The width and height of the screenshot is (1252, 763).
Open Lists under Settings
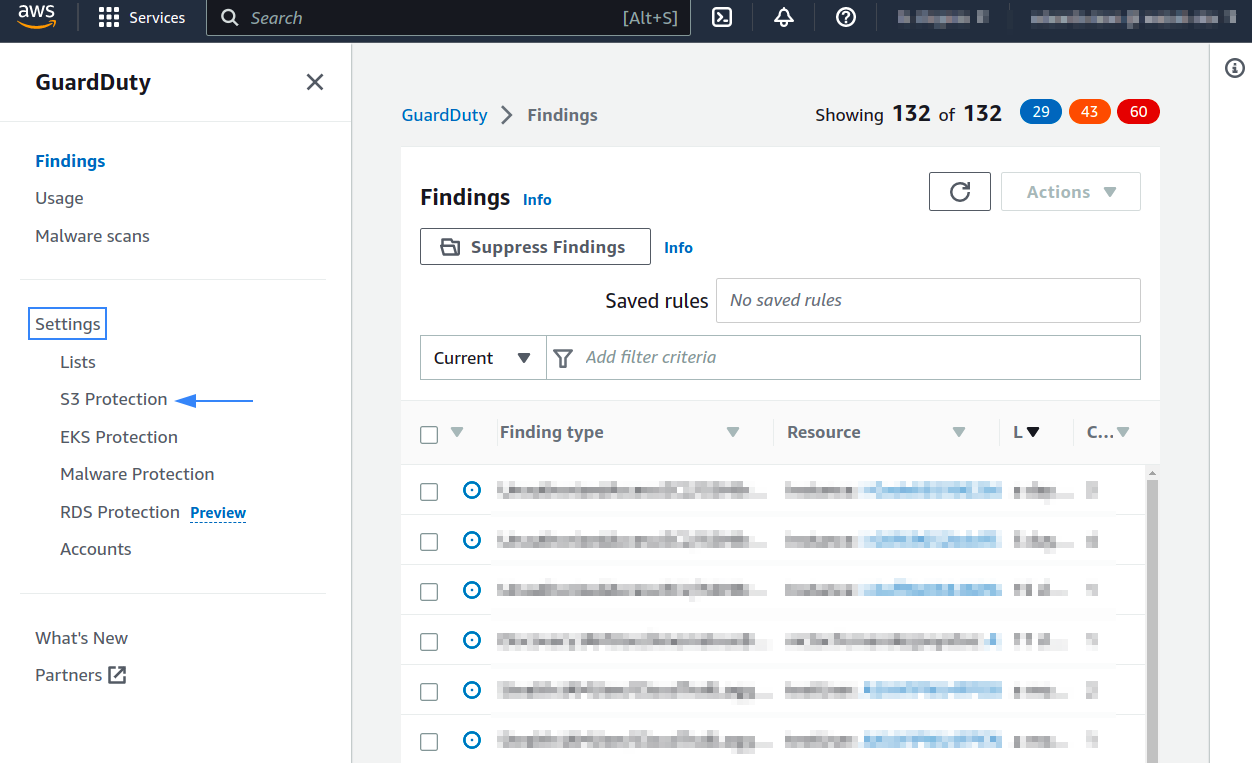(x=78, y=362)
